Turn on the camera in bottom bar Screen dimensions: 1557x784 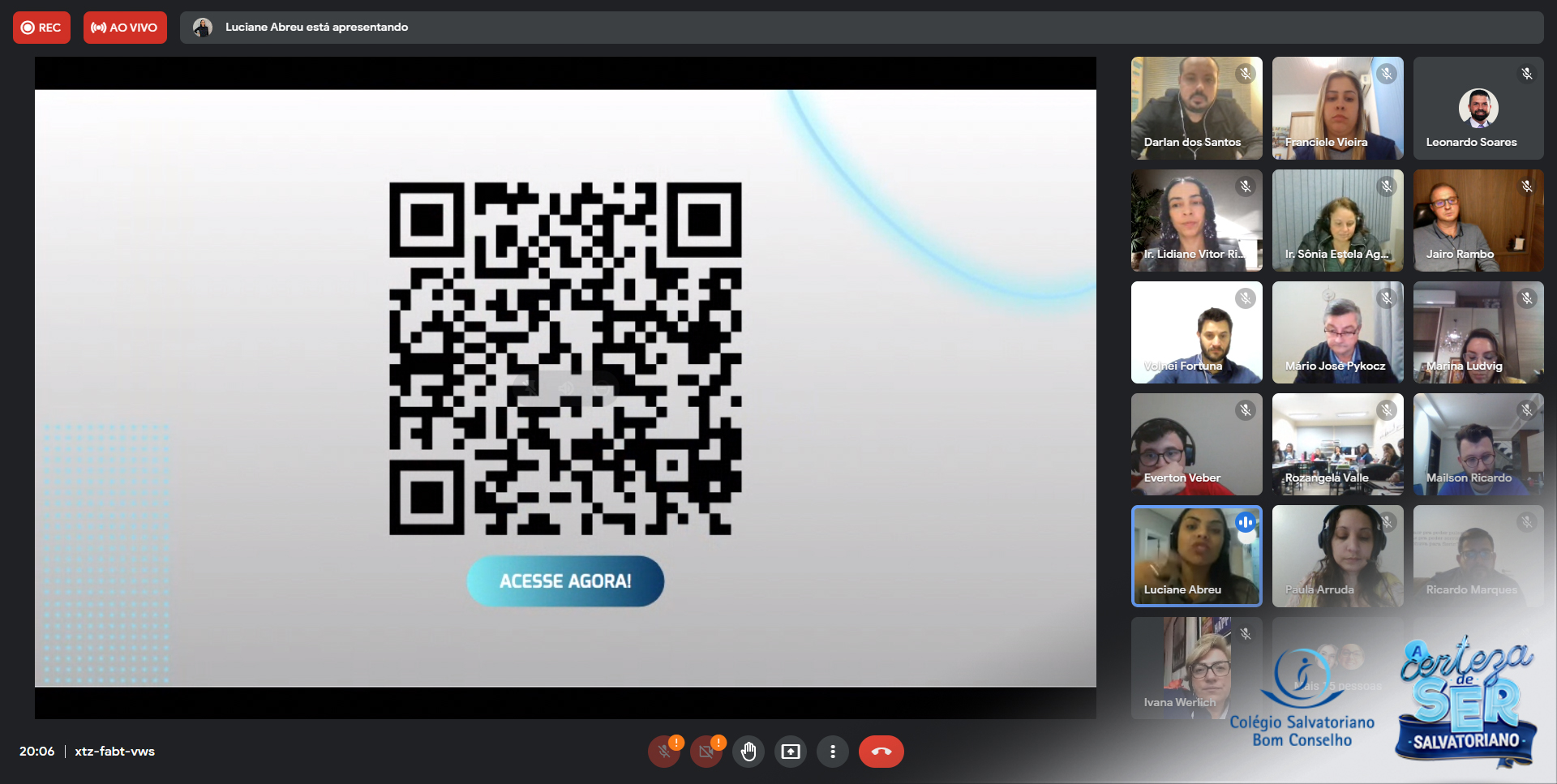706,752
